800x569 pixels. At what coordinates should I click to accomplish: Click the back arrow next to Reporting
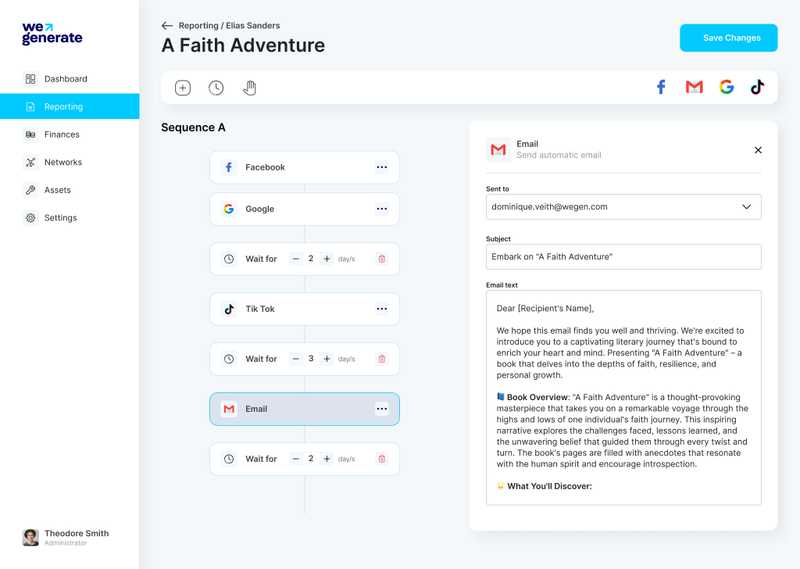coord(167,25)
